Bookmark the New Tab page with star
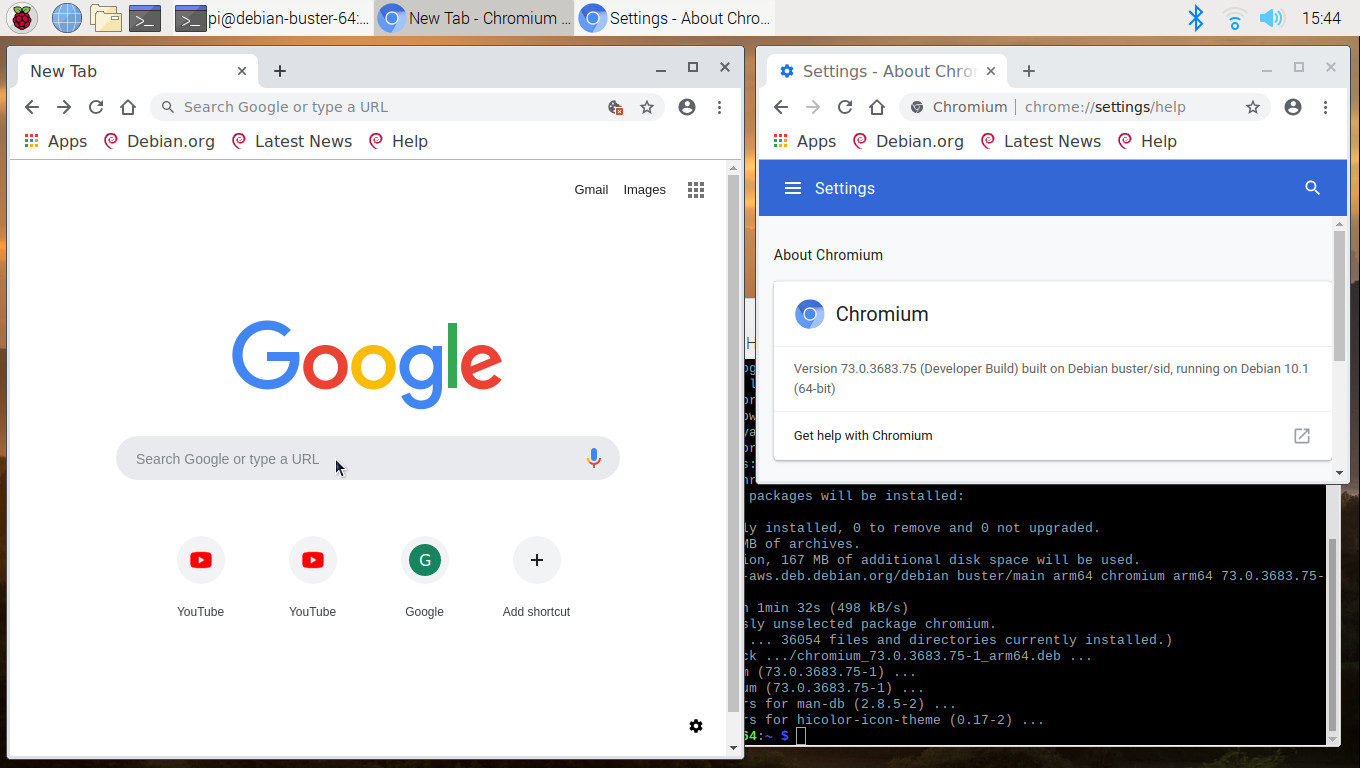Image resolution: width=1360 pixels, height=768 pixels. (647, 107)
